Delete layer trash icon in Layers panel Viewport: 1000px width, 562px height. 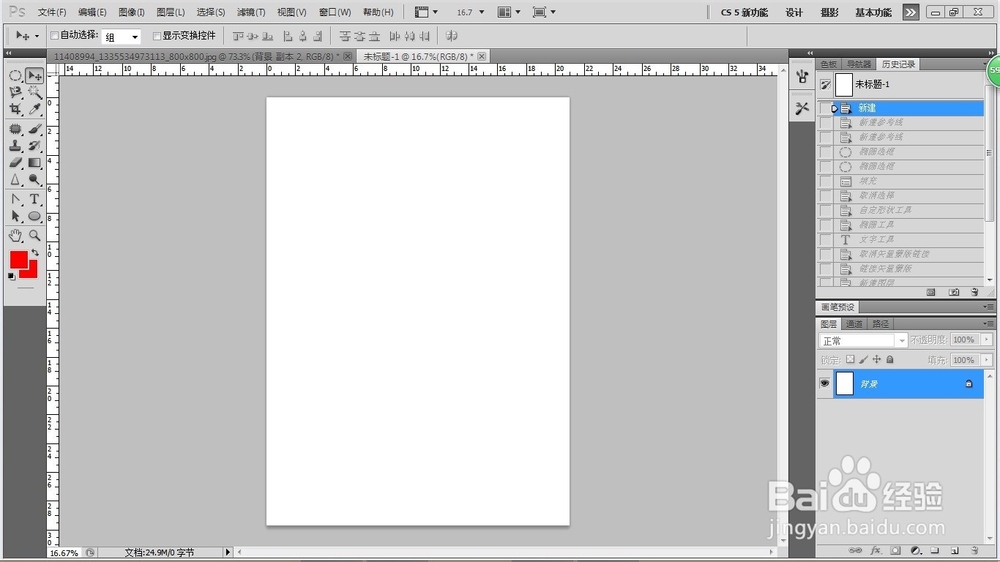pos(974,550)
